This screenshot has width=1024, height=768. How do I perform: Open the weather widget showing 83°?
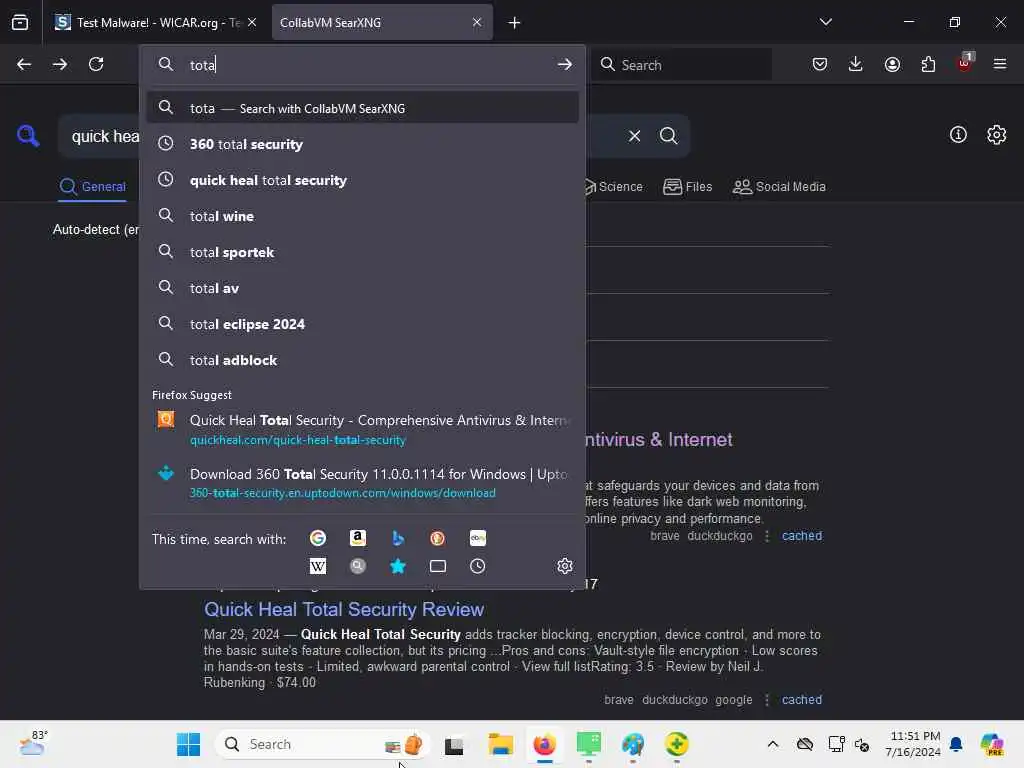(x=33, y=743)
